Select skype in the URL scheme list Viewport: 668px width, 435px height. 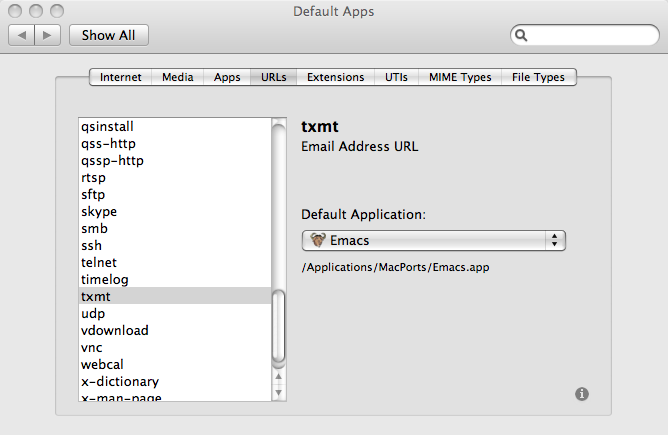tap(99, 211)
